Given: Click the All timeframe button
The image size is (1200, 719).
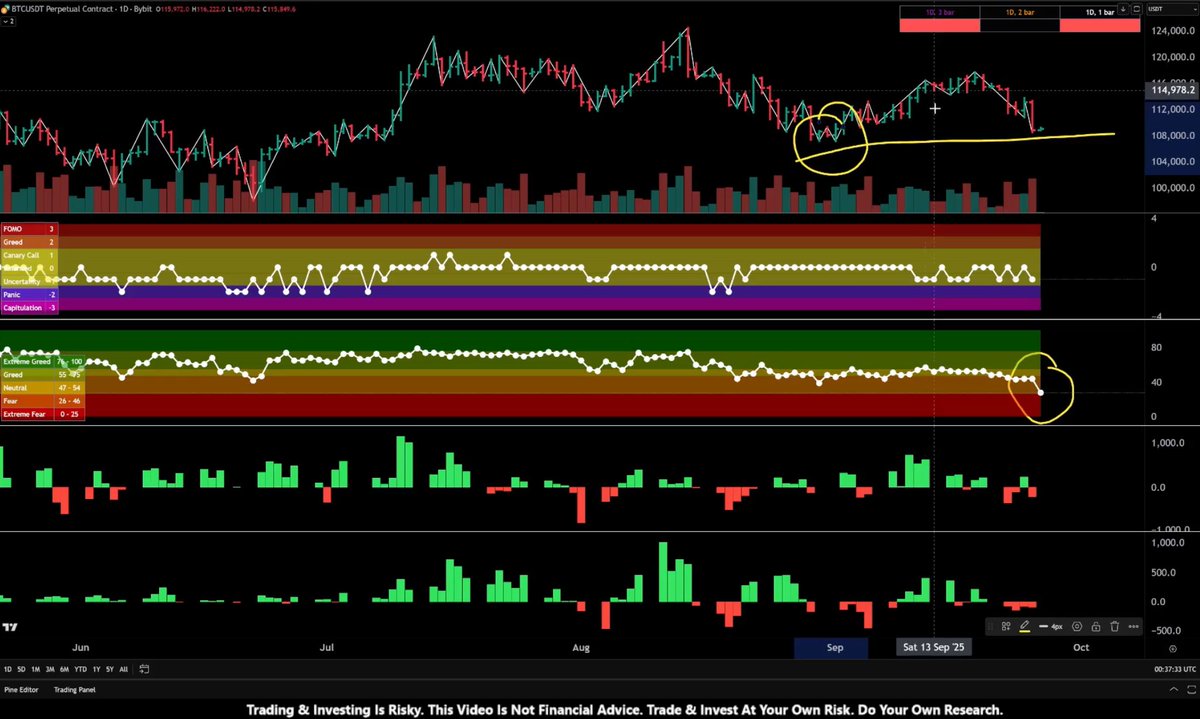Looking at the screenshot, I should point(123,669).
